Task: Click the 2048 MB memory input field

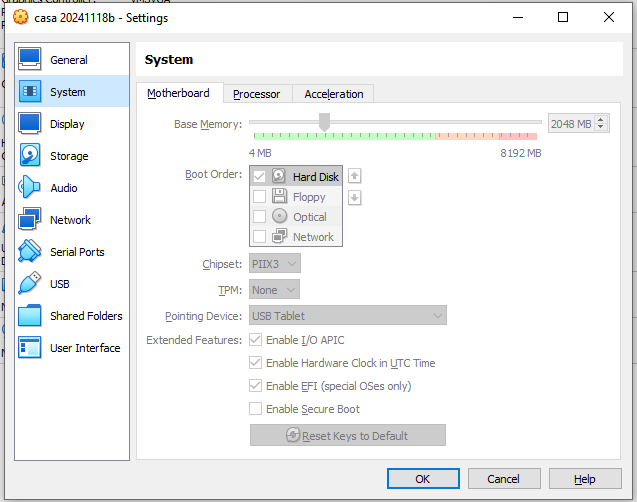Action: [x=571, y=123]
